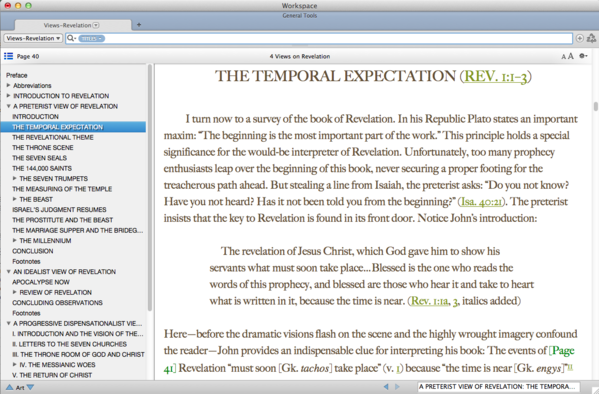Open The Measuring of the Temple
Viewport: 599px width, 394px height.
[x=62, y=189]
